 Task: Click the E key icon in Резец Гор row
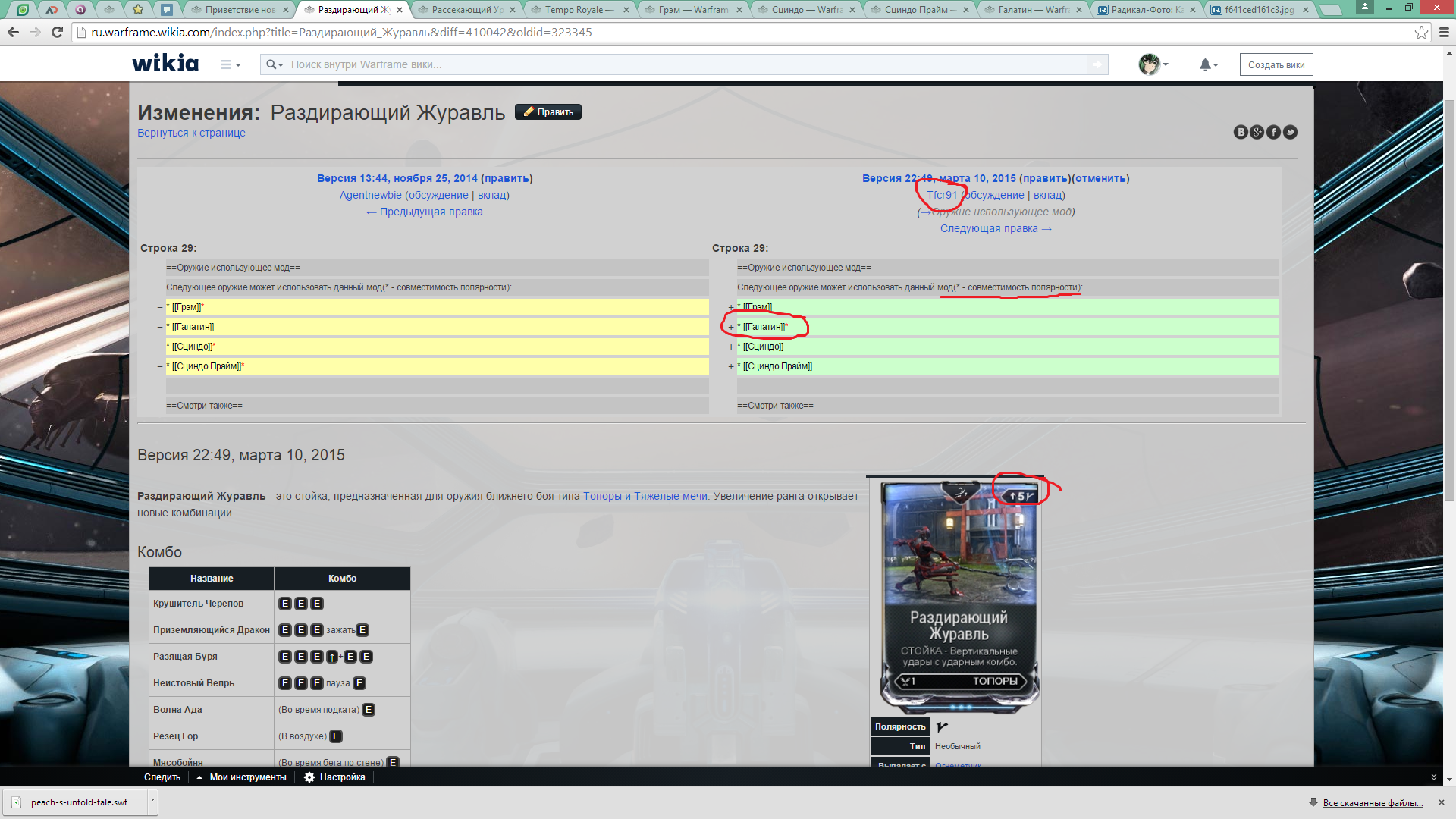336,736
